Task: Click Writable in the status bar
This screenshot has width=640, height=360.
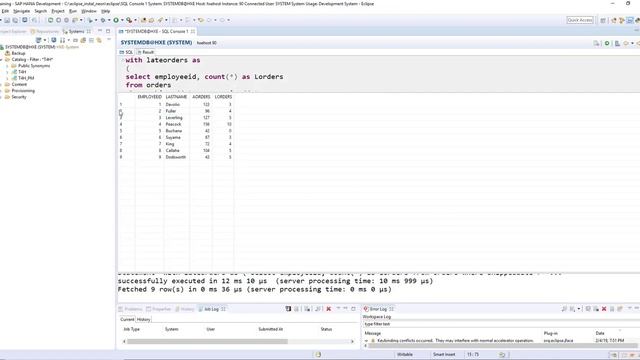Action: (x=405, y=354)
